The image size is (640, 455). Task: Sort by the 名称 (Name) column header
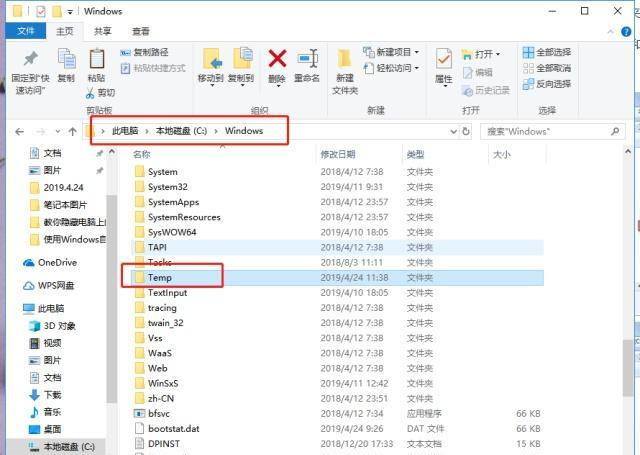click(142, 154)
